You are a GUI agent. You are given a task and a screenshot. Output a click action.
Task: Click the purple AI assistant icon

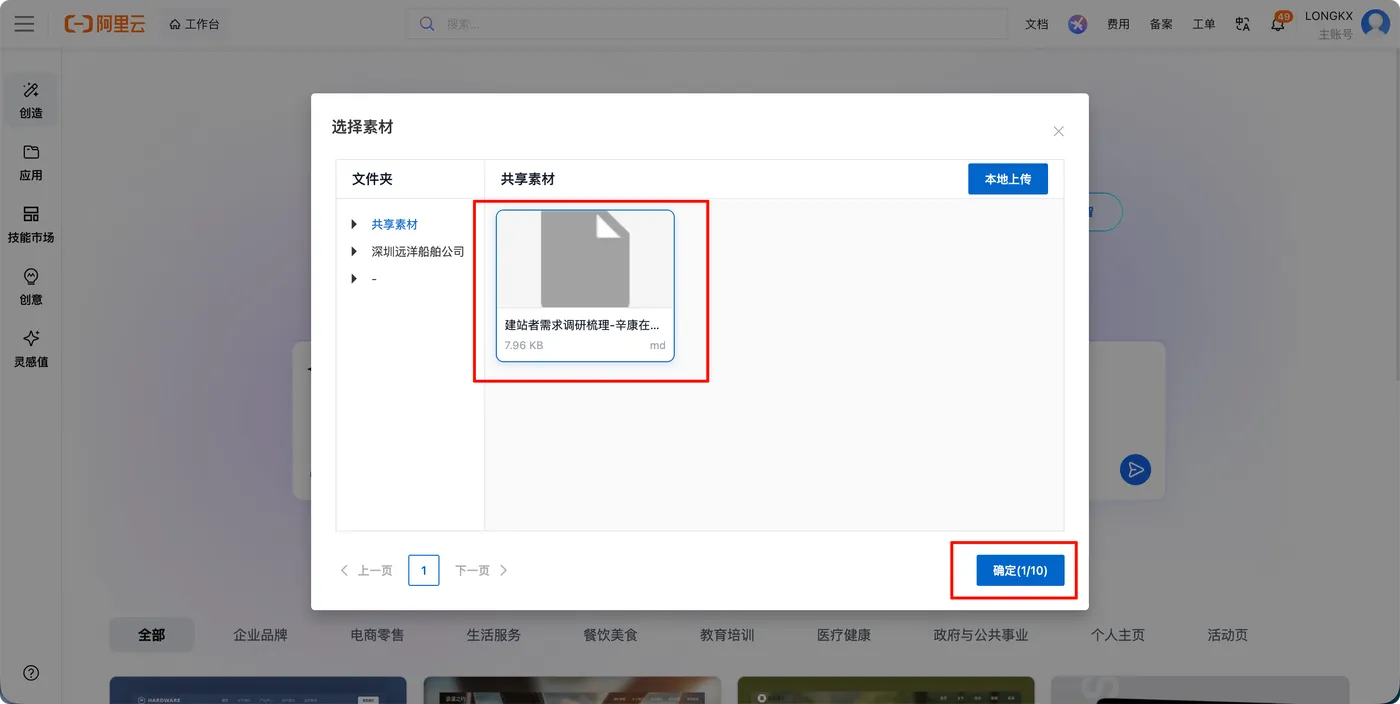(1077, 24)
